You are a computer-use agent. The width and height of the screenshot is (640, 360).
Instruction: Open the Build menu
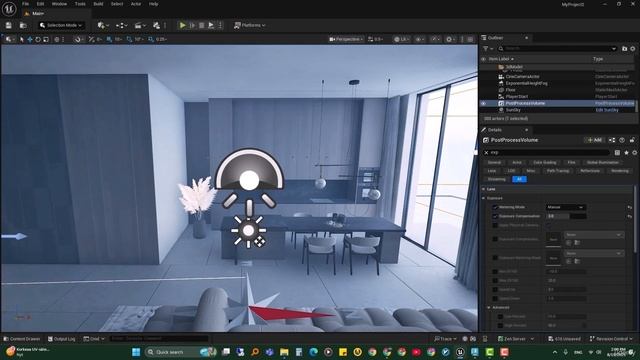98,4
